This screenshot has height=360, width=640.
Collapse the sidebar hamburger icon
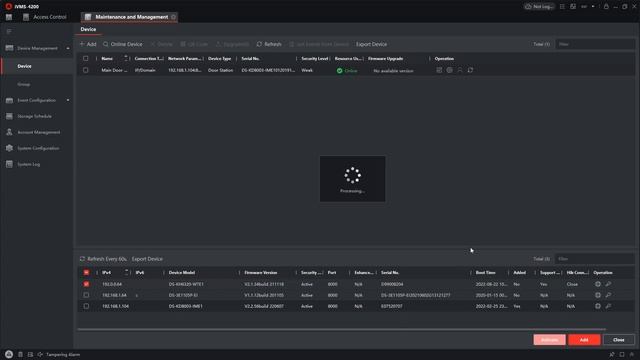click(9, 31)
